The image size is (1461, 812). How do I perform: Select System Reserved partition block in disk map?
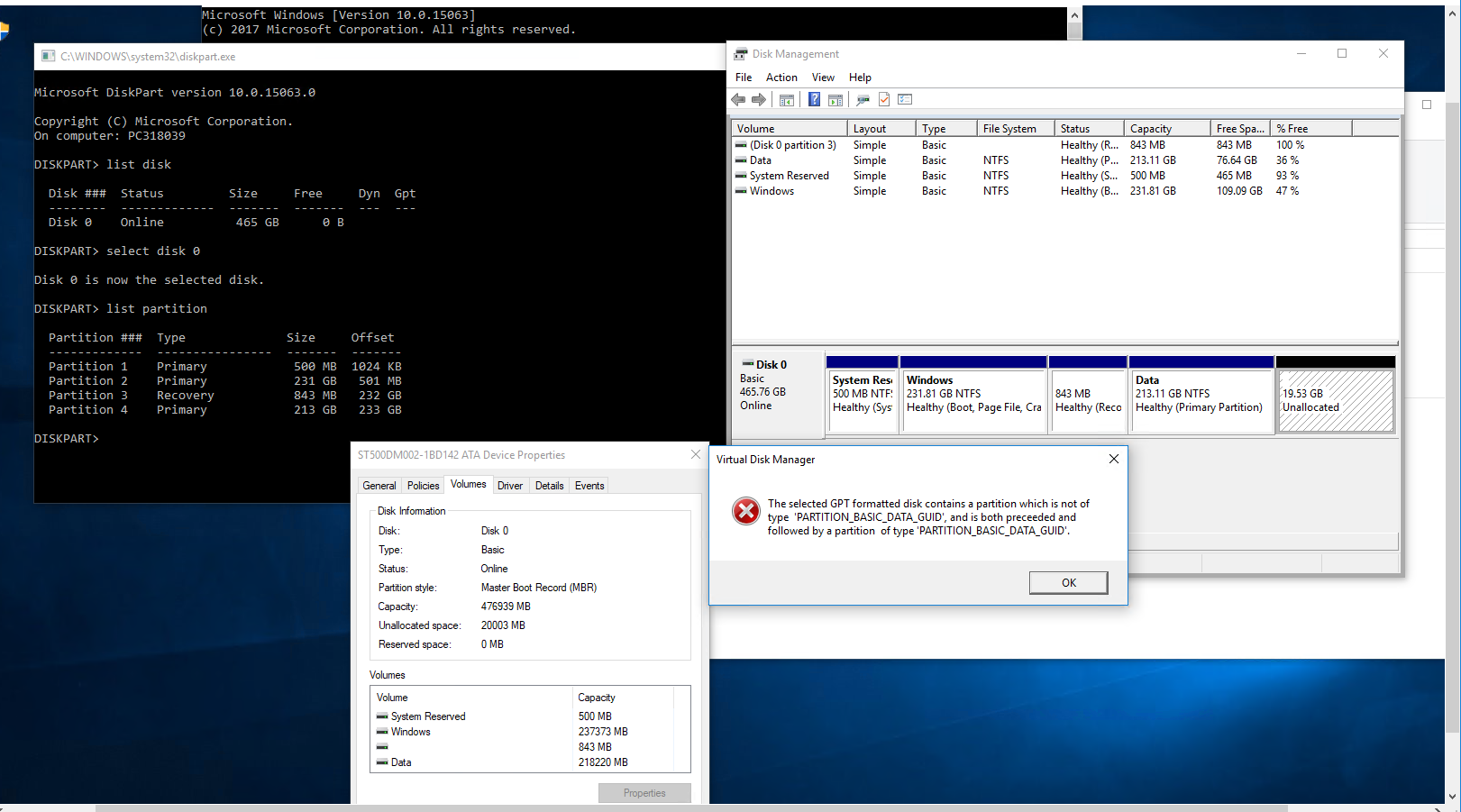[x=862, y=395]
